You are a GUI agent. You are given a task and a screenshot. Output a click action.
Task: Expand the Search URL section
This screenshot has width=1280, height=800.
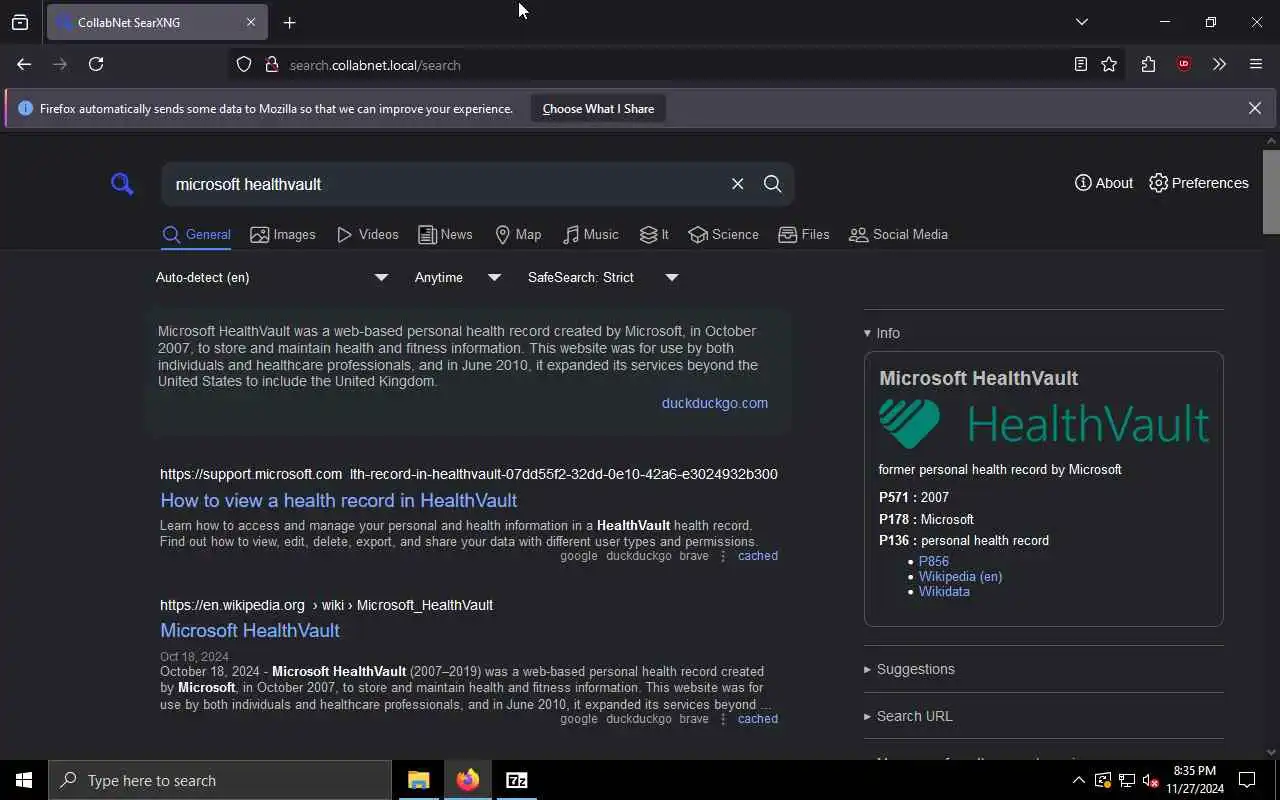point(908,716)
